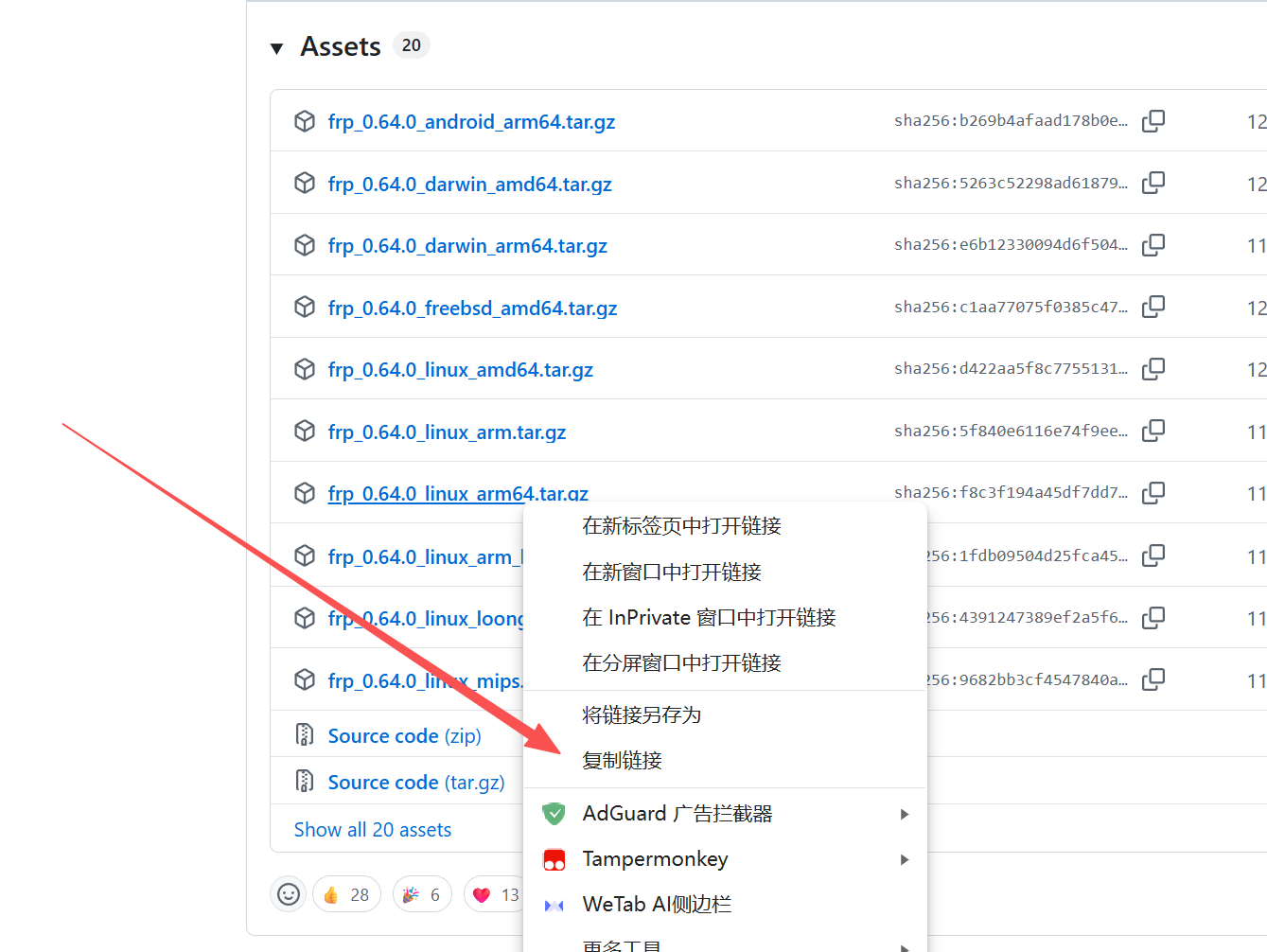Screen dimensions: 1267x952
Task: Open link in InPrivate 窗口 menu item
Action: [709, 618]
